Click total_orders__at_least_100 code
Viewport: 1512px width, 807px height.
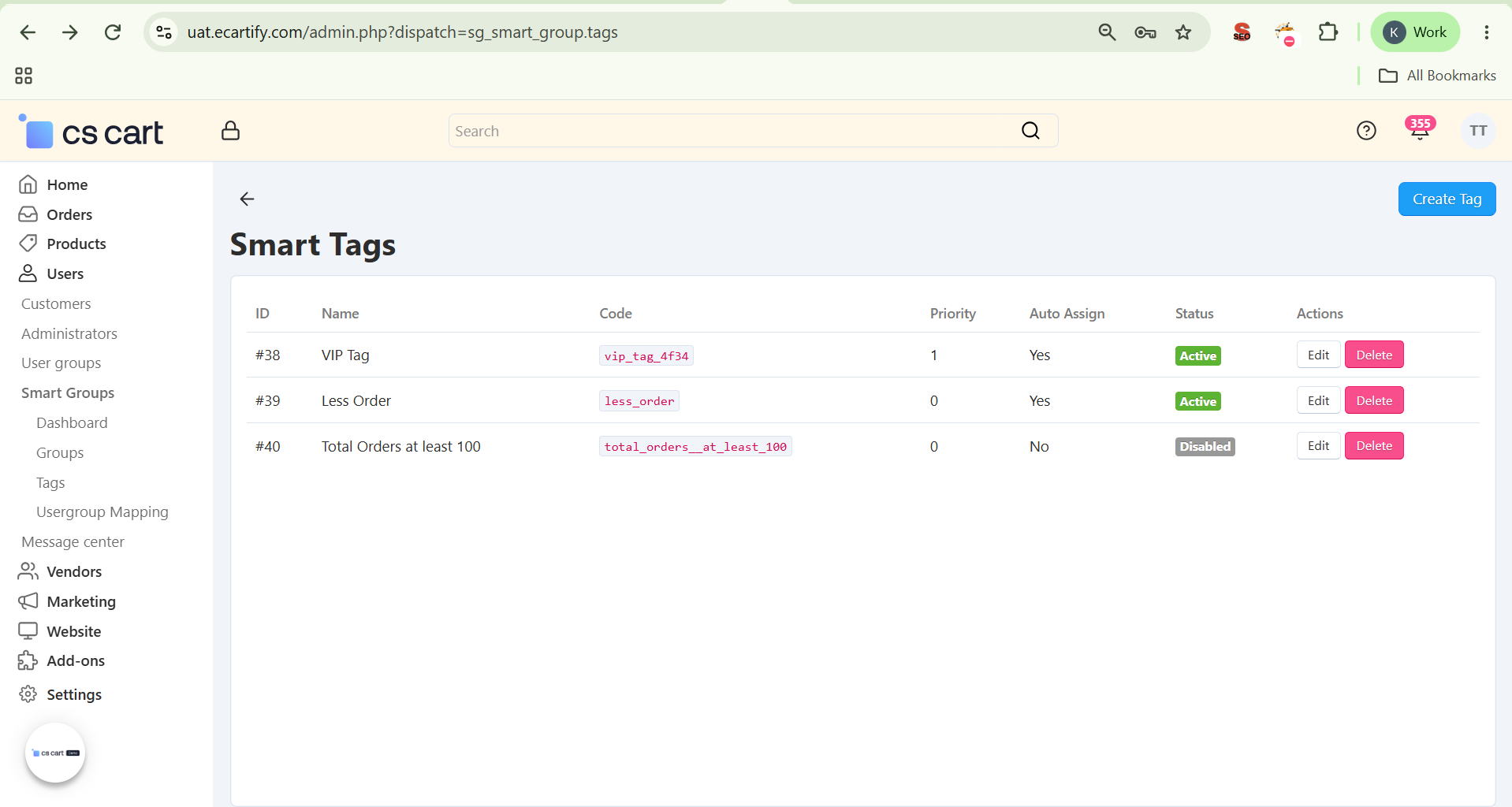(695, 447)
